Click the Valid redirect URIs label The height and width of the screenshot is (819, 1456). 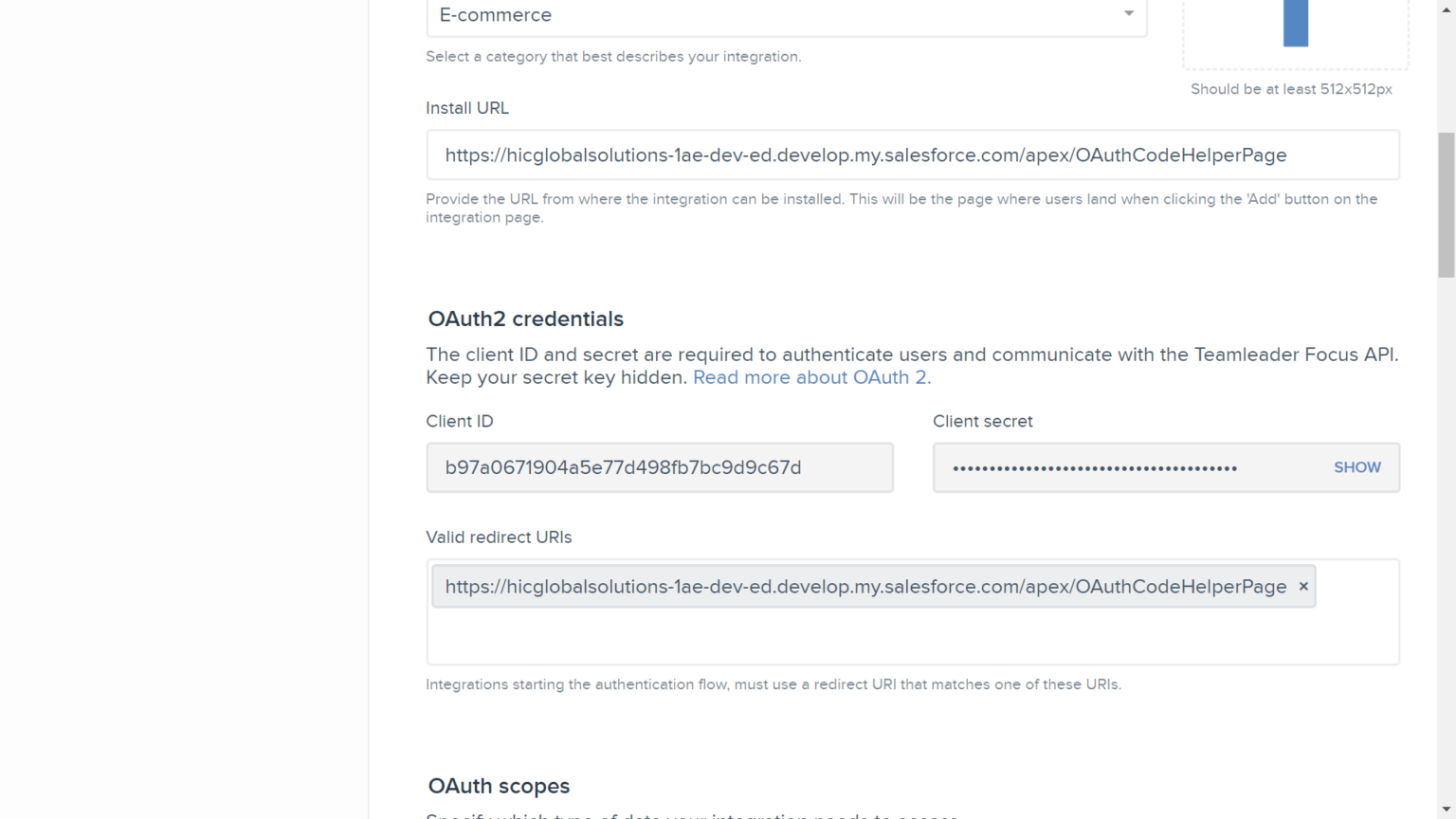pos(499,537)
